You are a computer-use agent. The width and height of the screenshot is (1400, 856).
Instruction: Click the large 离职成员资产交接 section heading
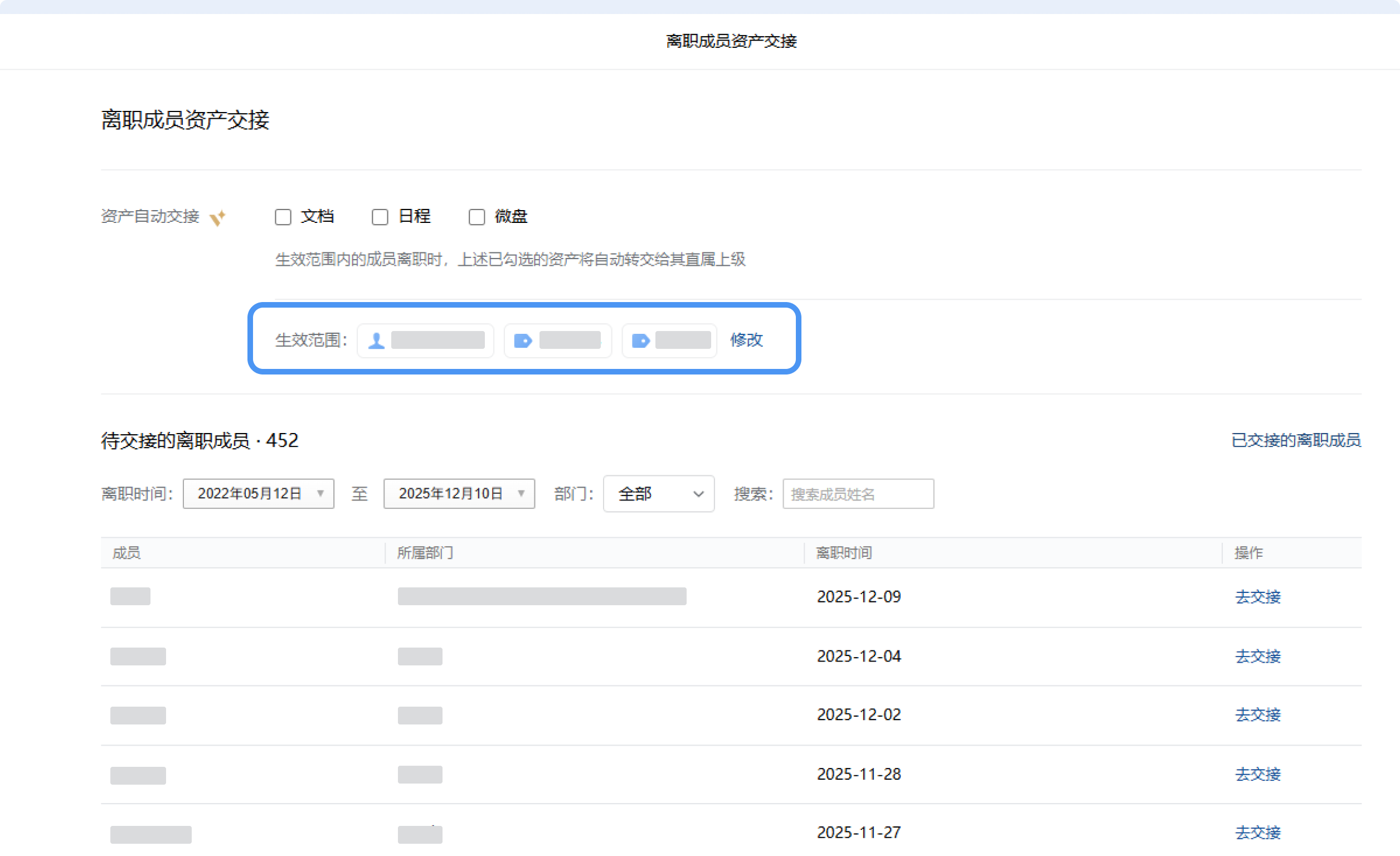(185, 120)
